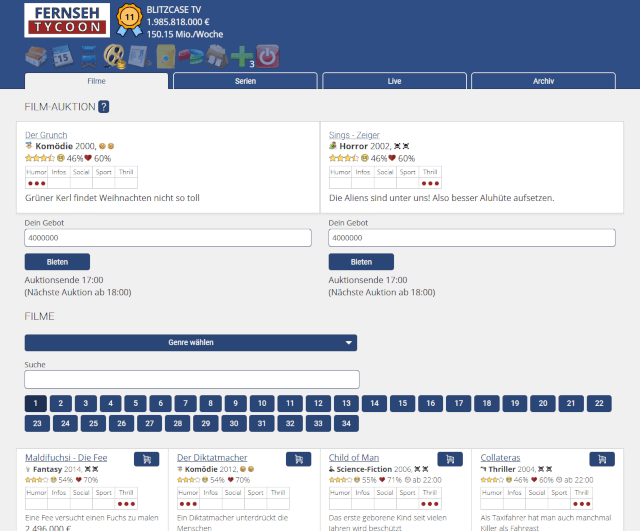Screen dimensions: 640x531
Task: Open Maldifuchsi - Die Fee film link
Action: 66,458
